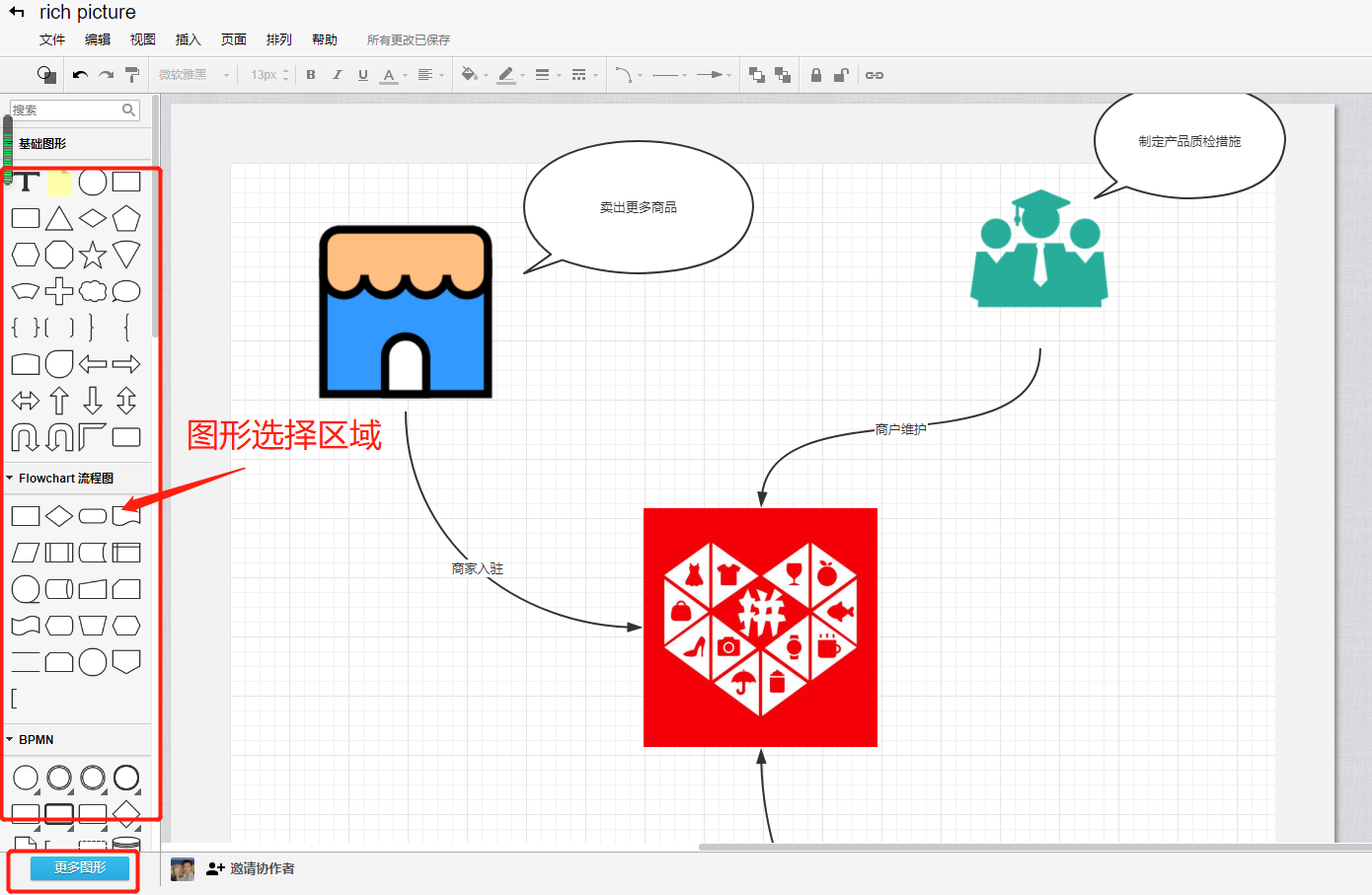
Task: Select the 卖出更多商品 speech bubble
Action: coord(639,207)
